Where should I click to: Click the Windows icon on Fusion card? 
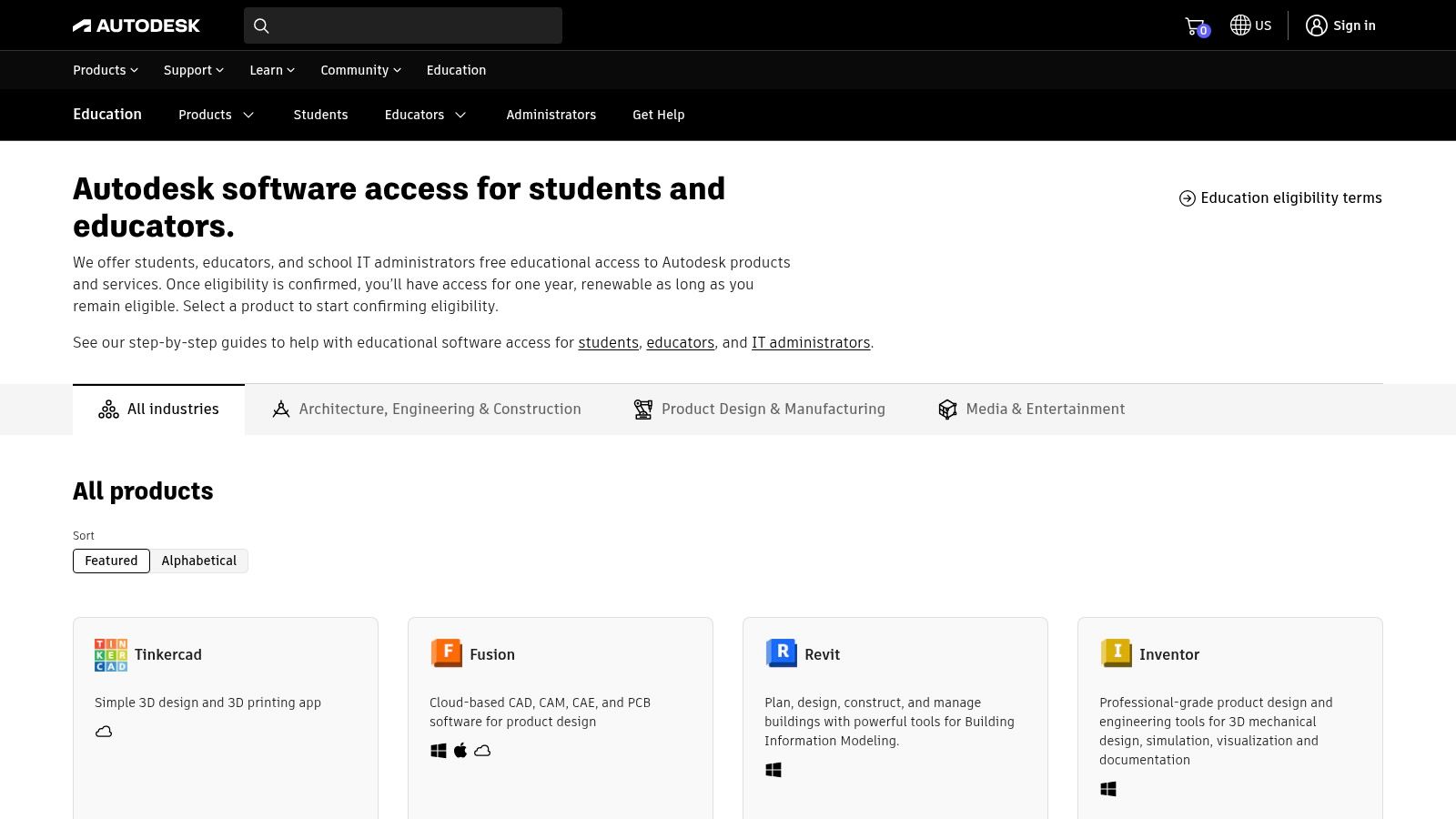coord(439,751)
